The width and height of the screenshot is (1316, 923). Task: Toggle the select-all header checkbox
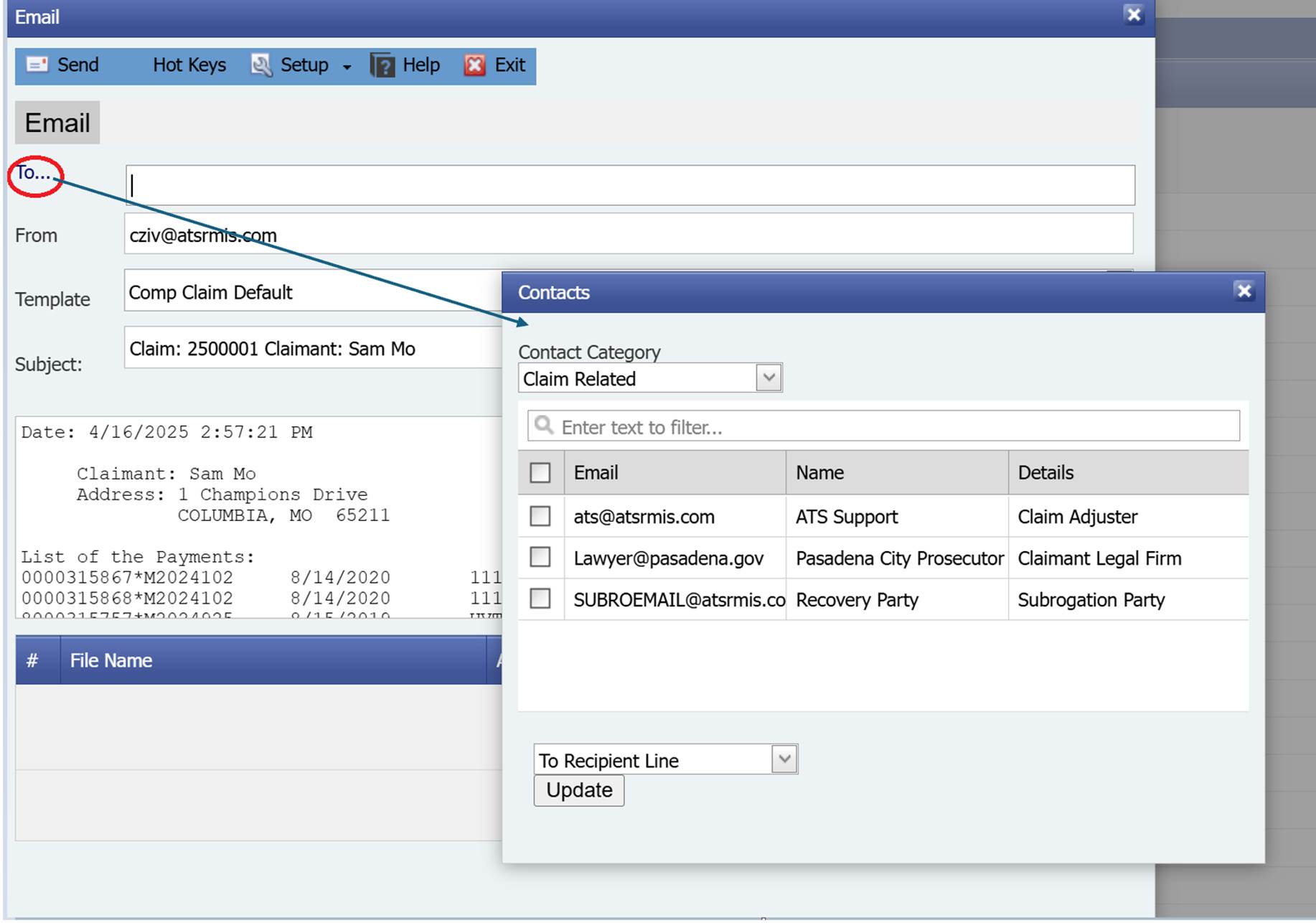(x=540, y=472)
